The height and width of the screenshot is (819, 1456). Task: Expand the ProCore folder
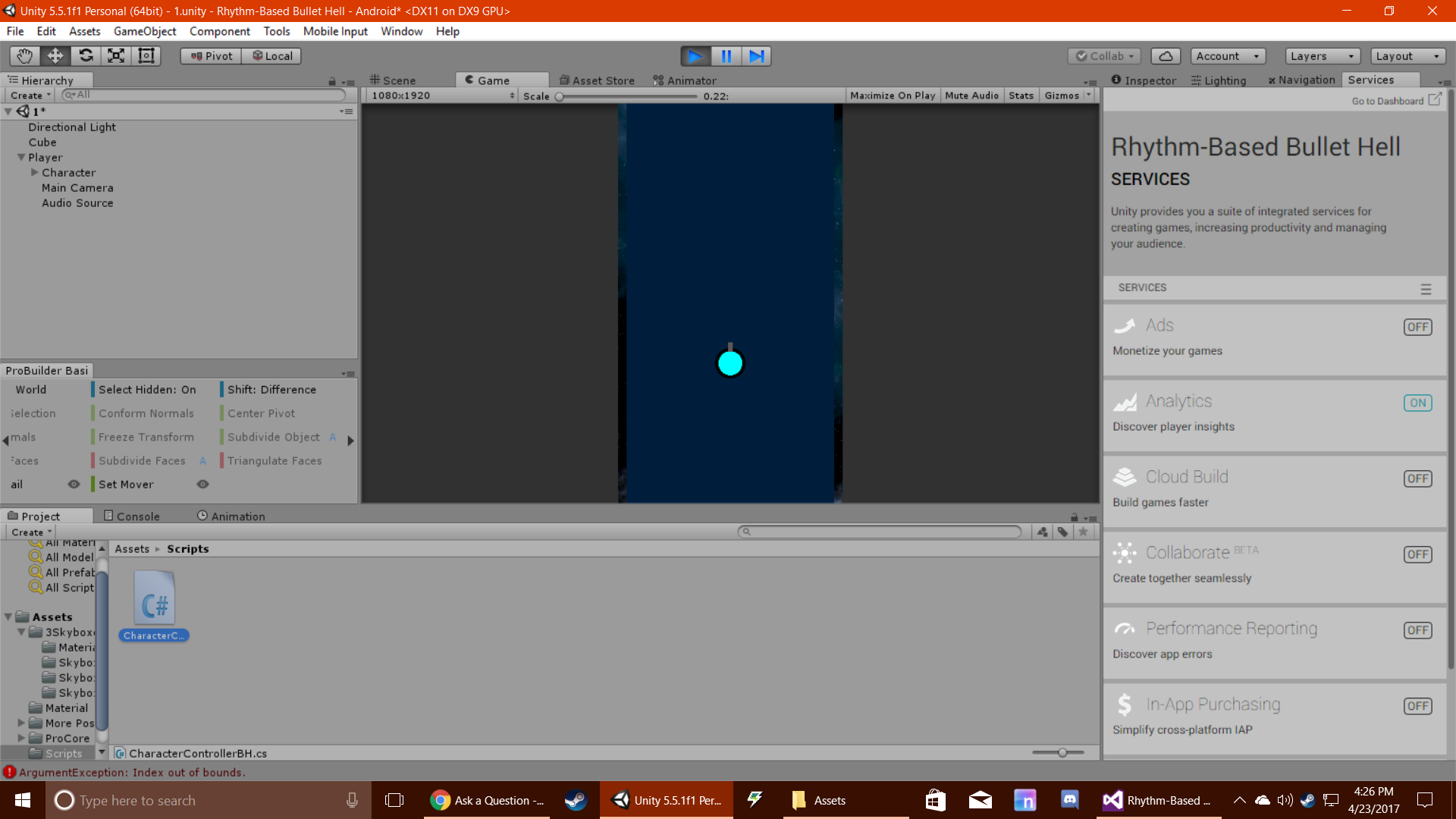coord(21,739)
